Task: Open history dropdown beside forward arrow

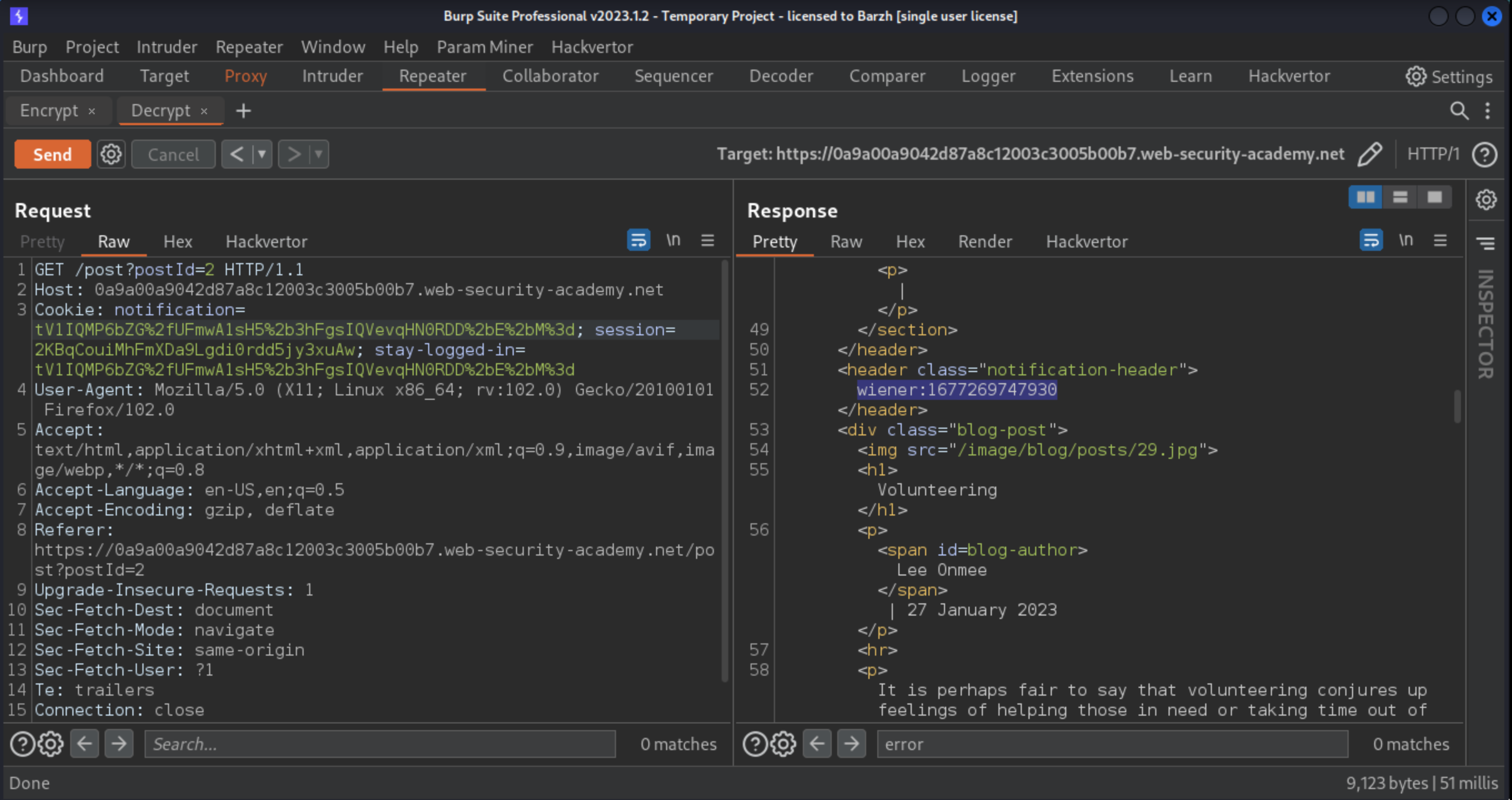Action: (x=318, y=154)
